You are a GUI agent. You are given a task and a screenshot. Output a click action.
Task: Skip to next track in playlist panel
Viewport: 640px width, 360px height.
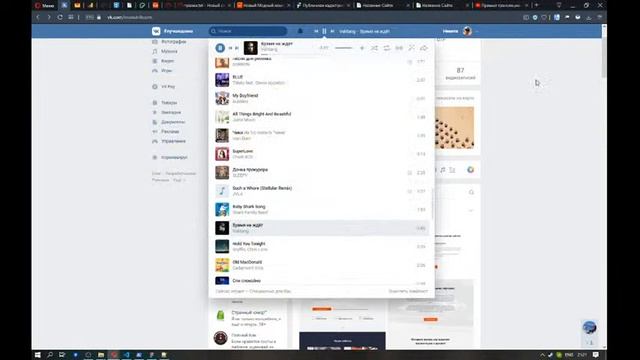(237, 48)
